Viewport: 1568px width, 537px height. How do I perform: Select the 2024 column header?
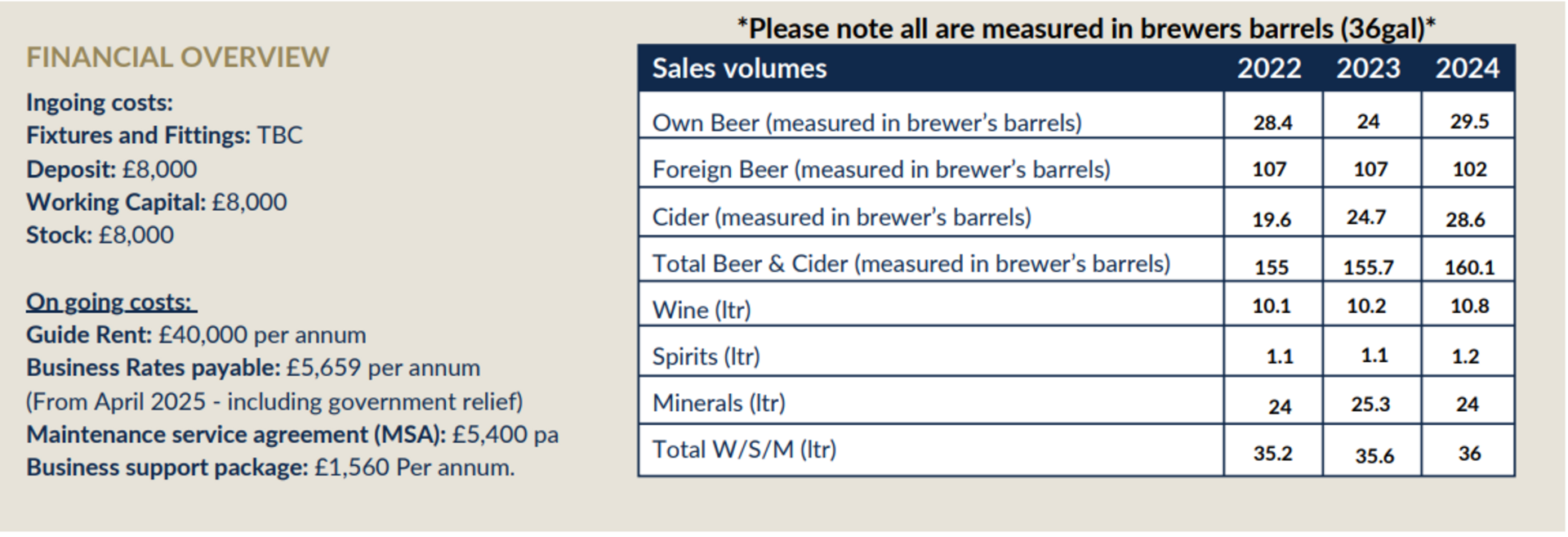1468,69
